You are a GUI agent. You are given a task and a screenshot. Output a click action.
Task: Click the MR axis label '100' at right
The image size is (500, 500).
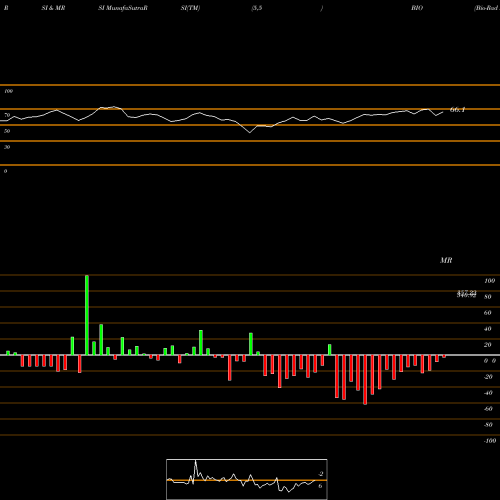489,281
